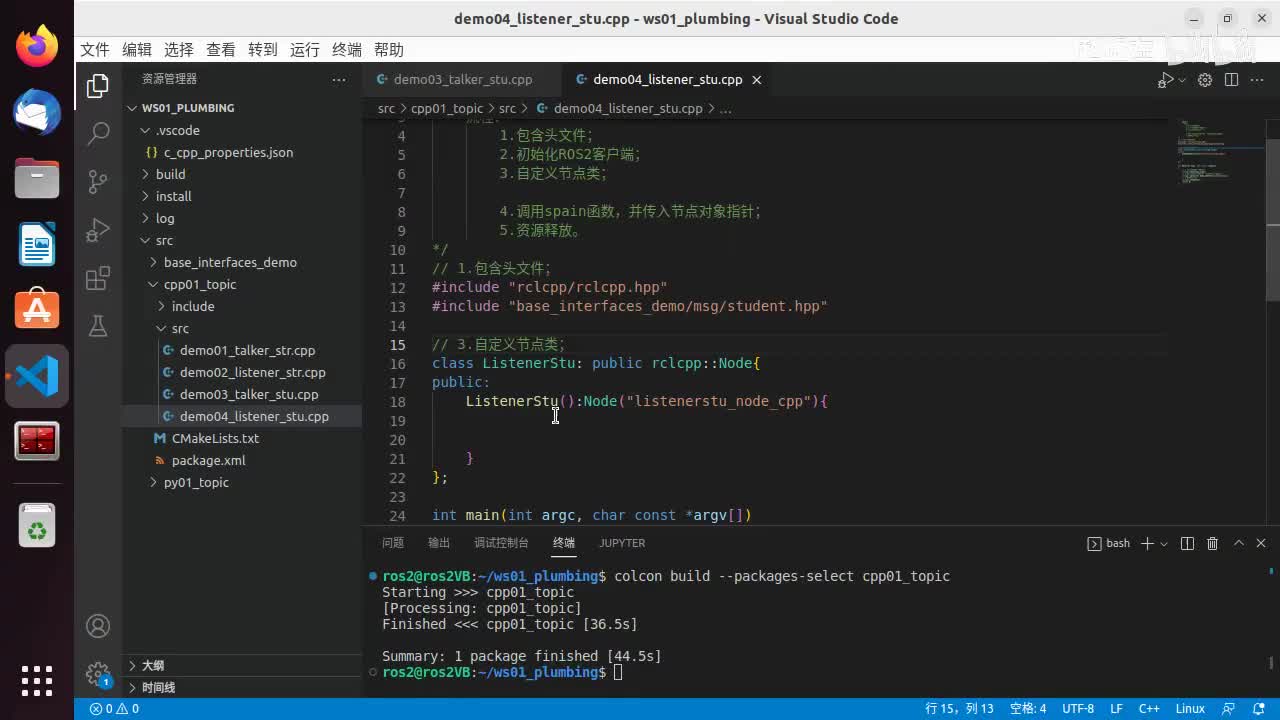Collapse the .vscode folder
This screenshot has width=1280, height=720.
click(242, 130)
